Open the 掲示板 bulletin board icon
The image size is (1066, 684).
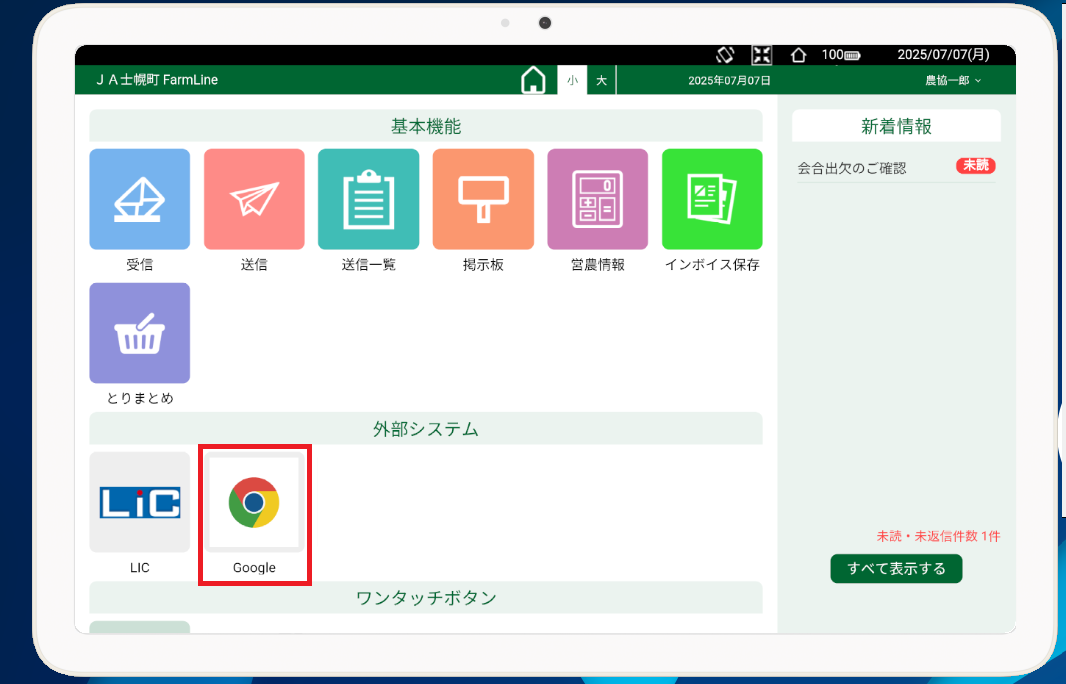pos(483,199)
